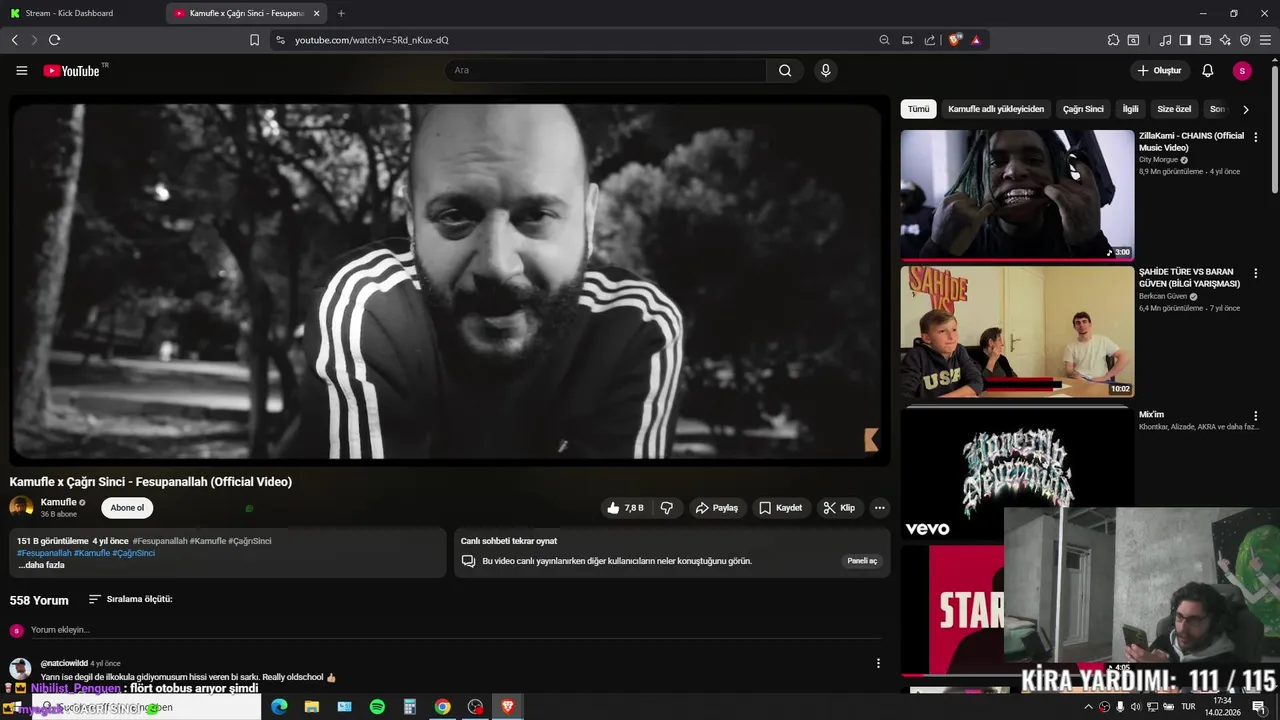The width and height of the screenshot is (1280, 720).
Task: Click the Oluştur create button
Action: pos(1159,70)
